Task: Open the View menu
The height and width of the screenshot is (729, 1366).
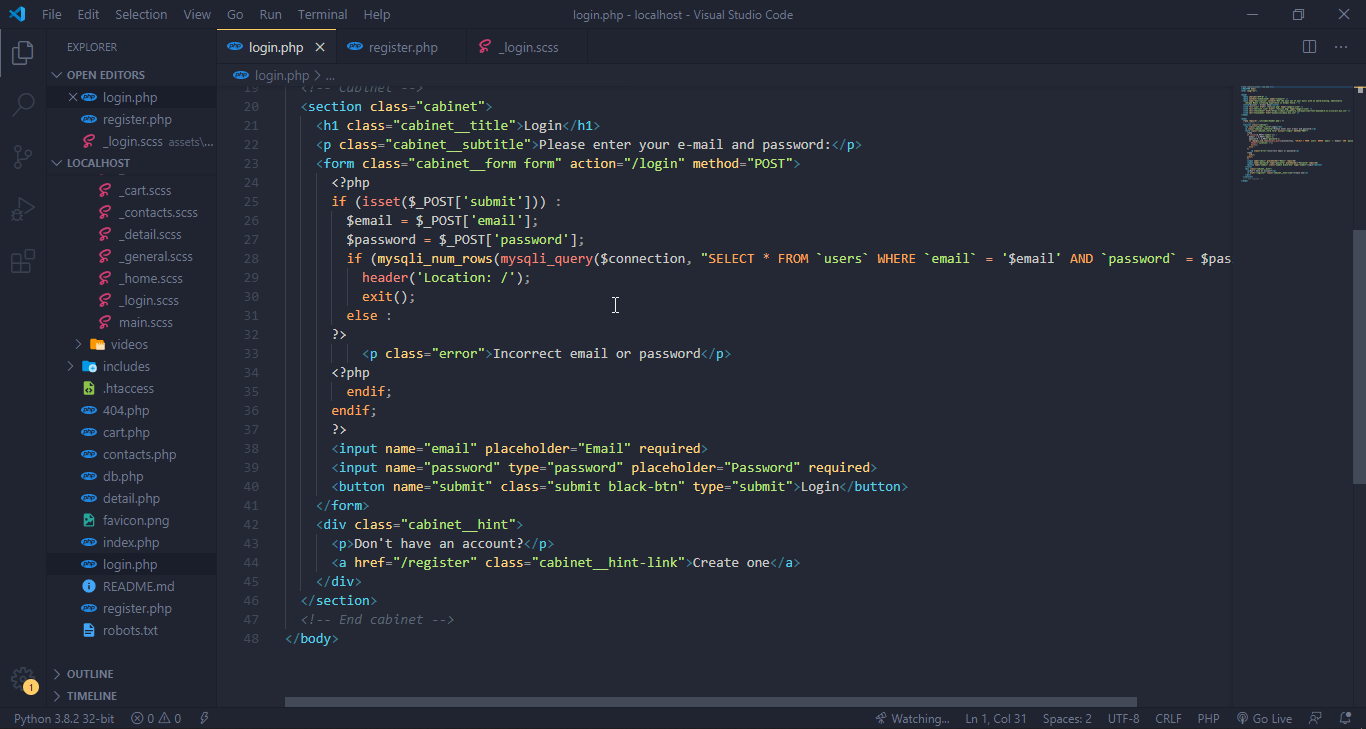Action: coord(197,14)
